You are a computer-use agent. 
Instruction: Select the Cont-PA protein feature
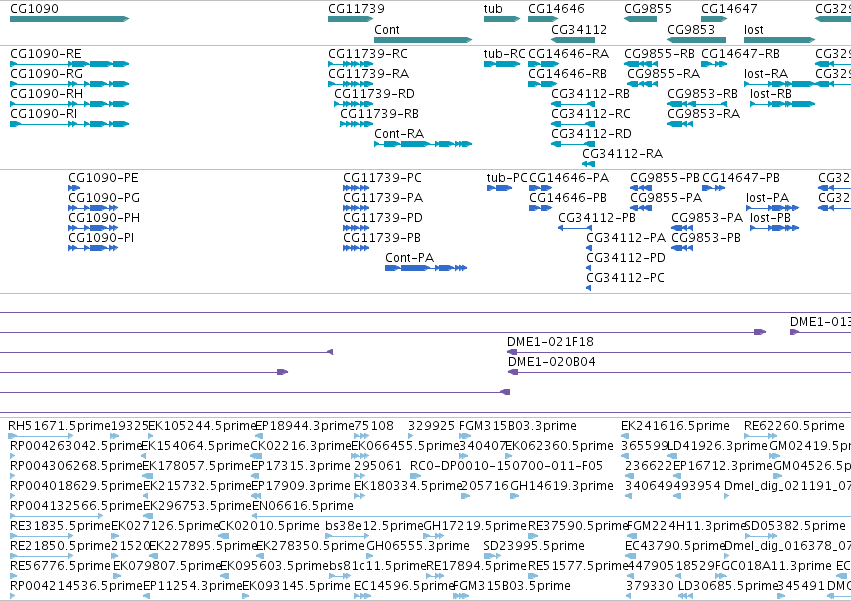pyautogui.click(x=426, y=268)
